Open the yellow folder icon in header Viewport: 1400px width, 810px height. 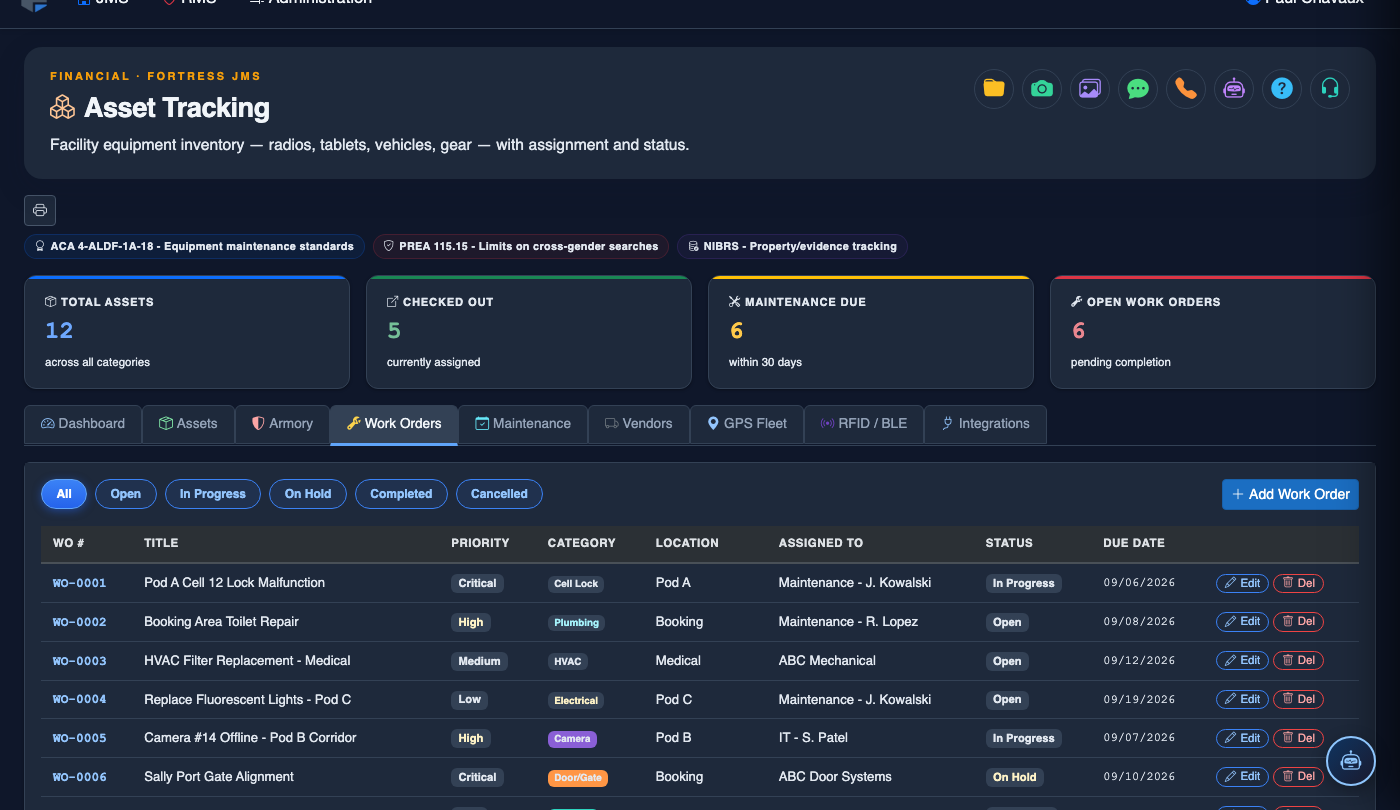994,89
